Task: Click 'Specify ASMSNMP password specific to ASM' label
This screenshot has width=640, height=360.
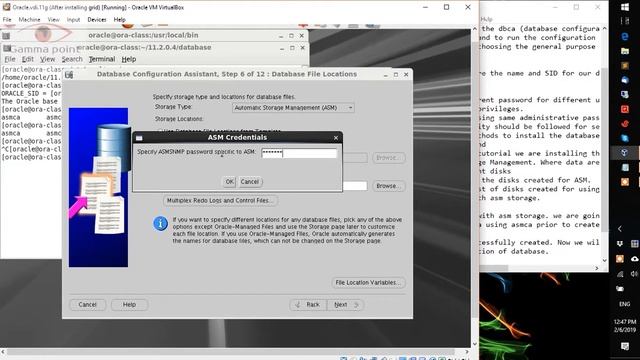Action: [x=196, y=152]
